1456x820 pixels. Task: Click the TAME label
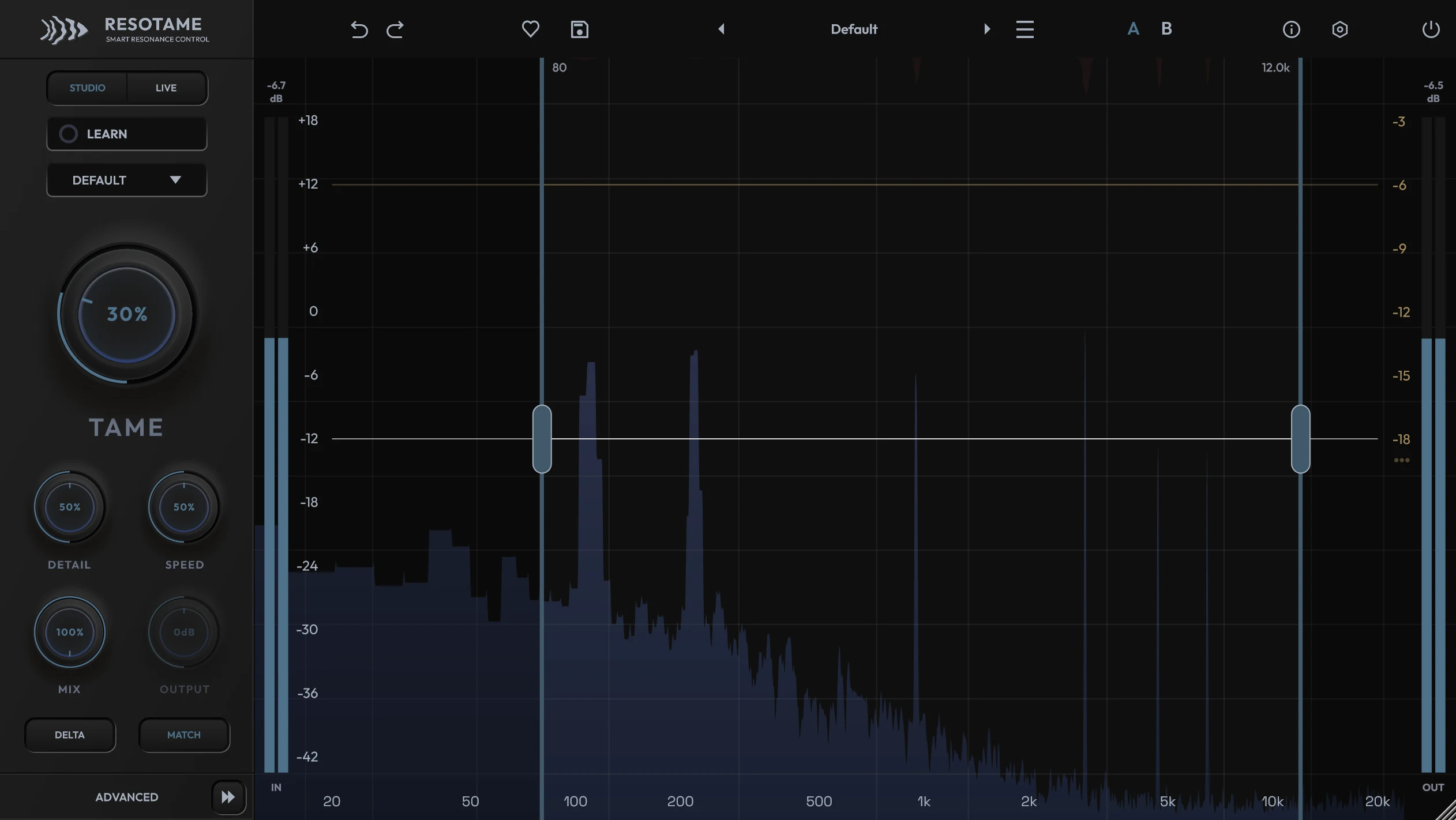[x=126, y=427]
